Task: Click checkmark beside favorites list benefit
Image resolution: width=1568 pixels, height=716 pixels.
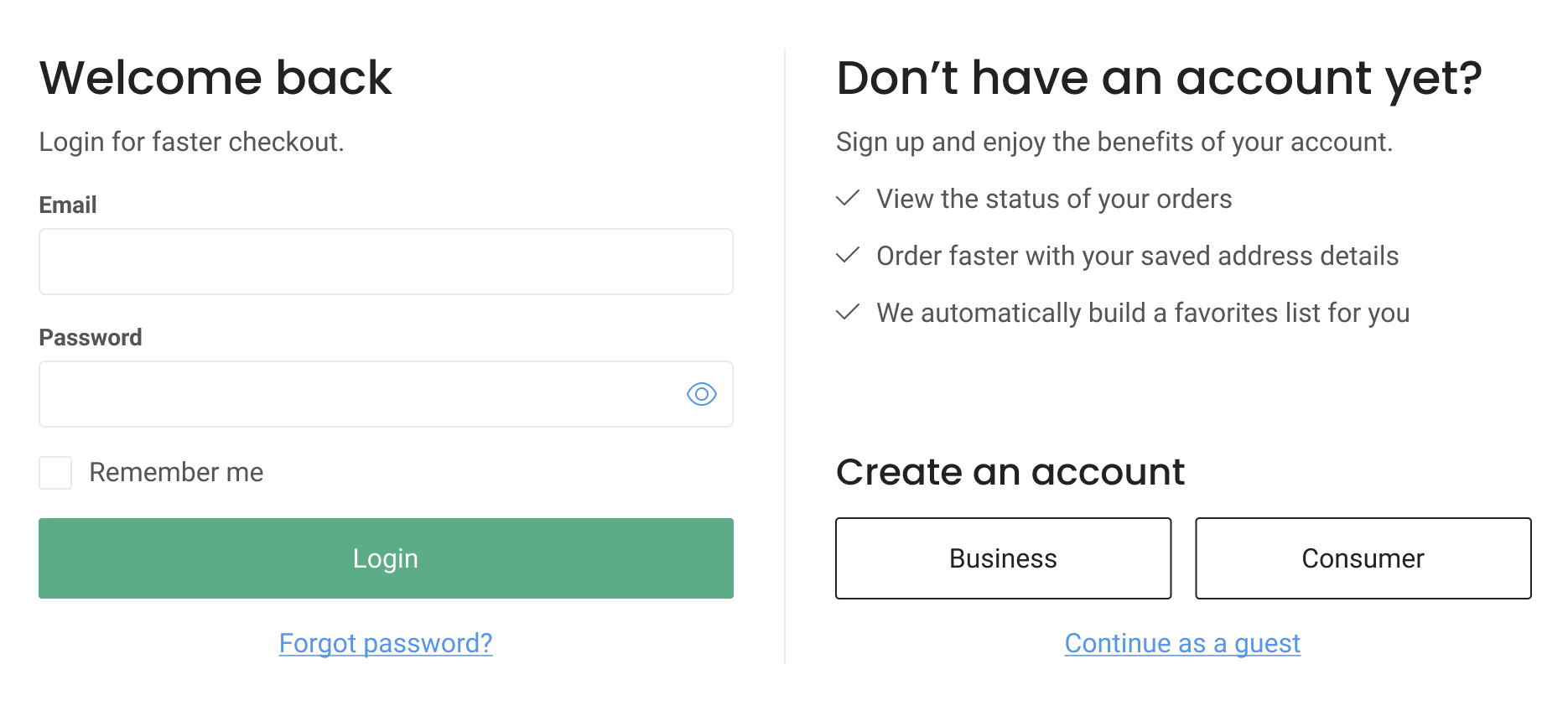Action: pos(848,313)
